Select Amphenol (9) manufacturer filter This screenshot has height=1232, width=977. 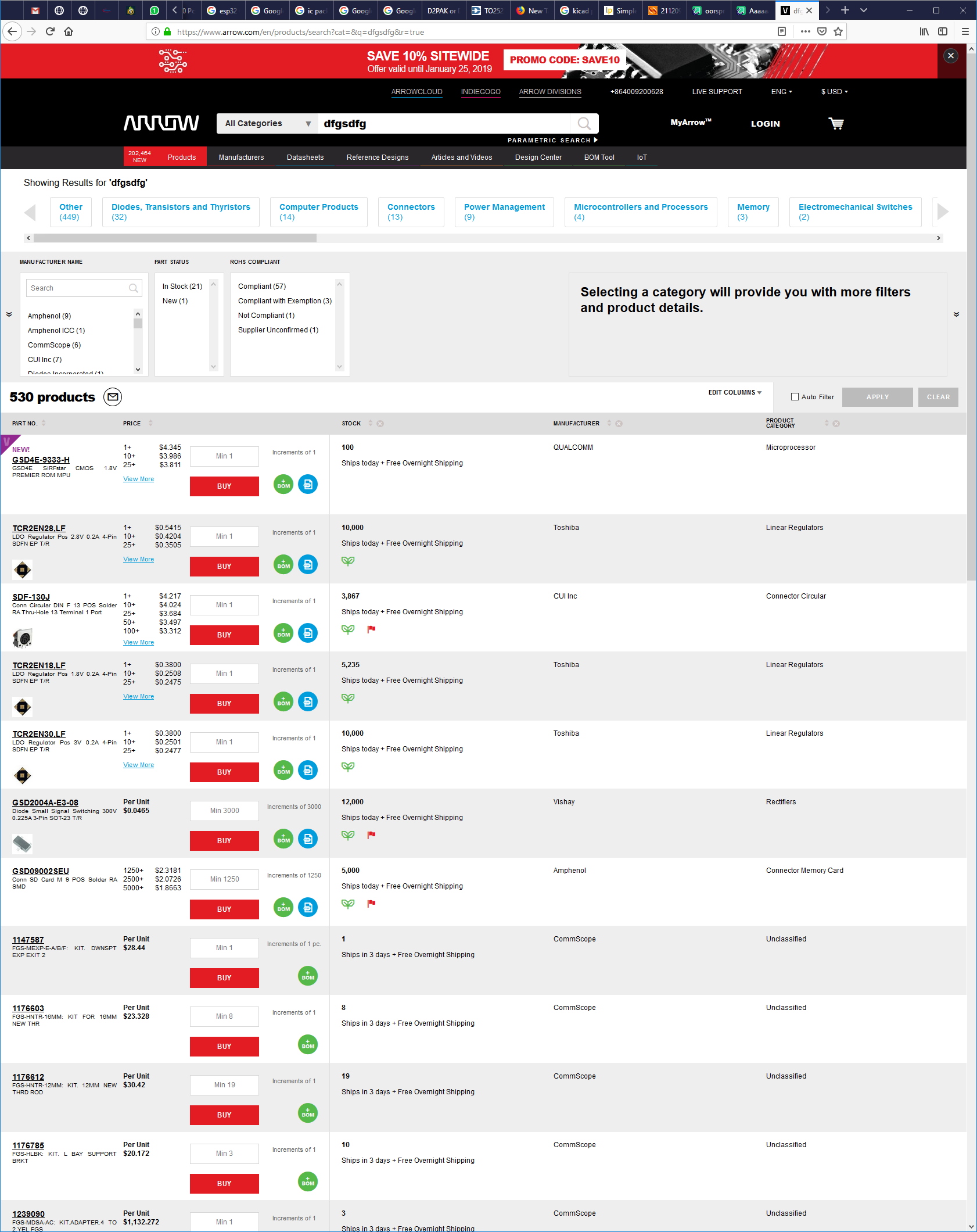point(49,316)
